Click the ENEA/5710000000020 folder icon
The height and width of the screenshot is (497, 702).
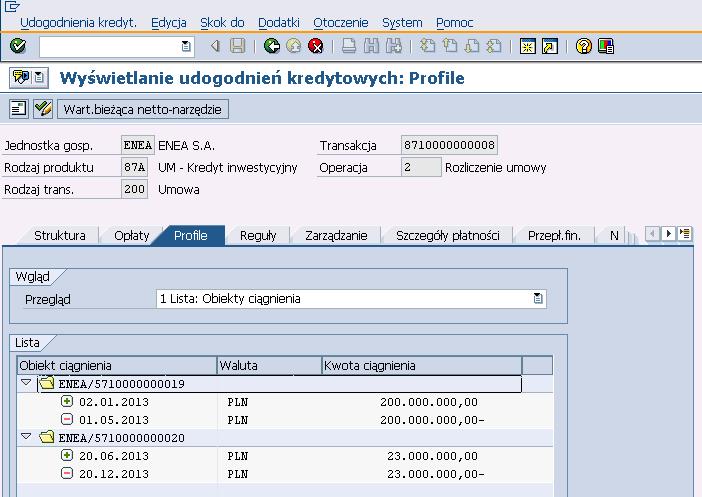(x=46, y=437)
